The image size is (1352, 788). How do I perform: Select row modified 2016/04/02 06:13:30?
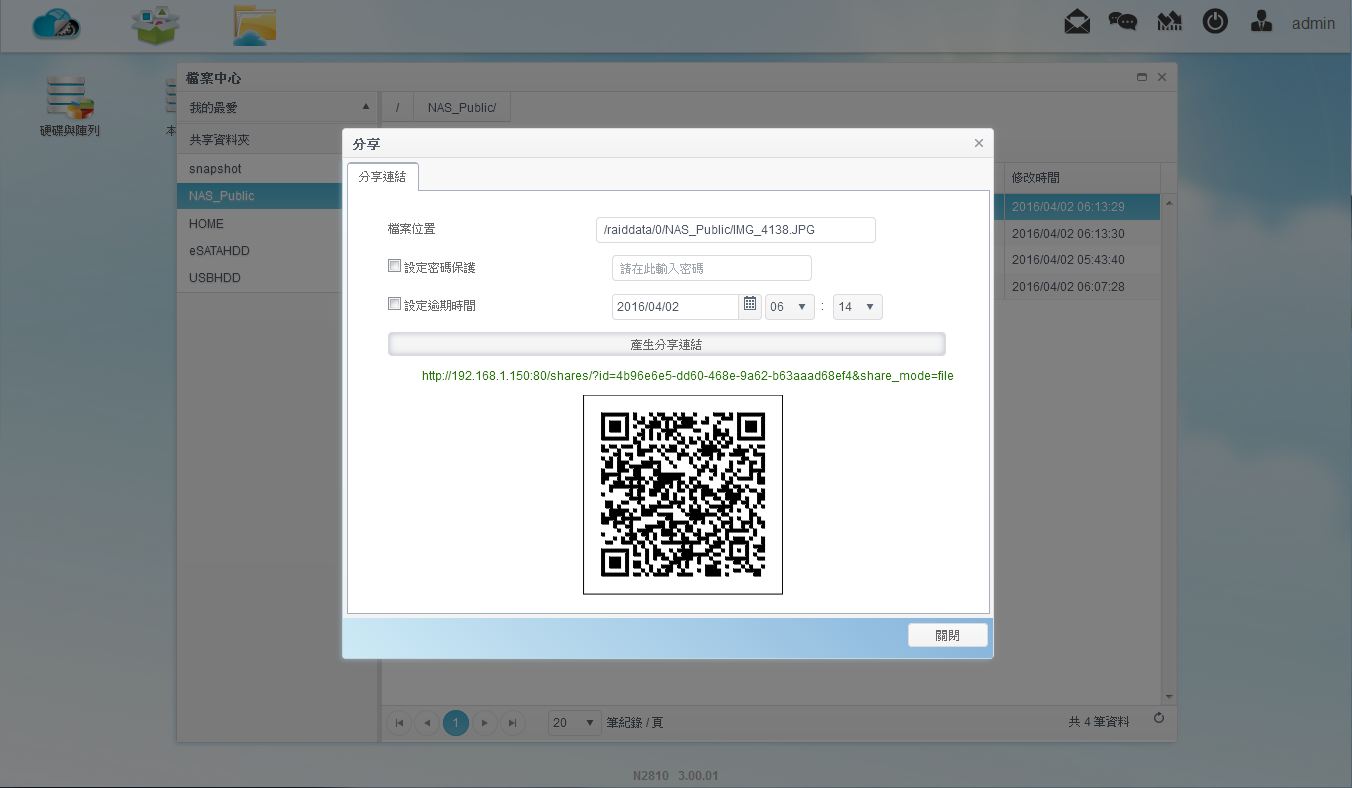tap(1082, 233)
